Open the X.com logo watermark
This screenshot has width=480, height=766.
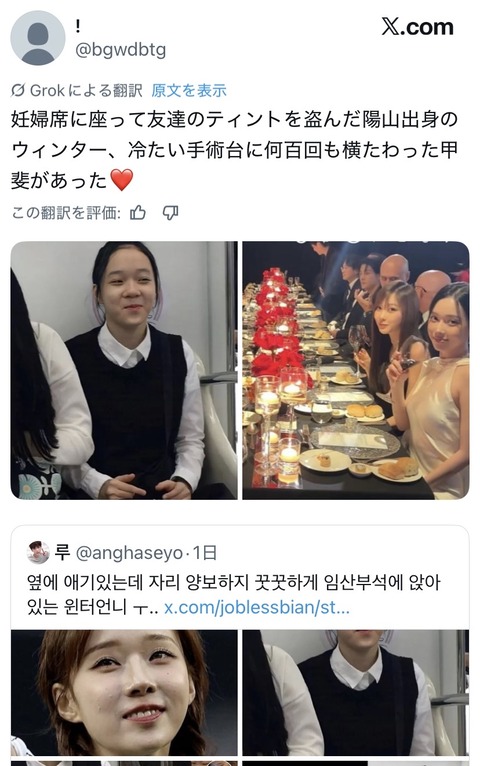click(417, 27)
